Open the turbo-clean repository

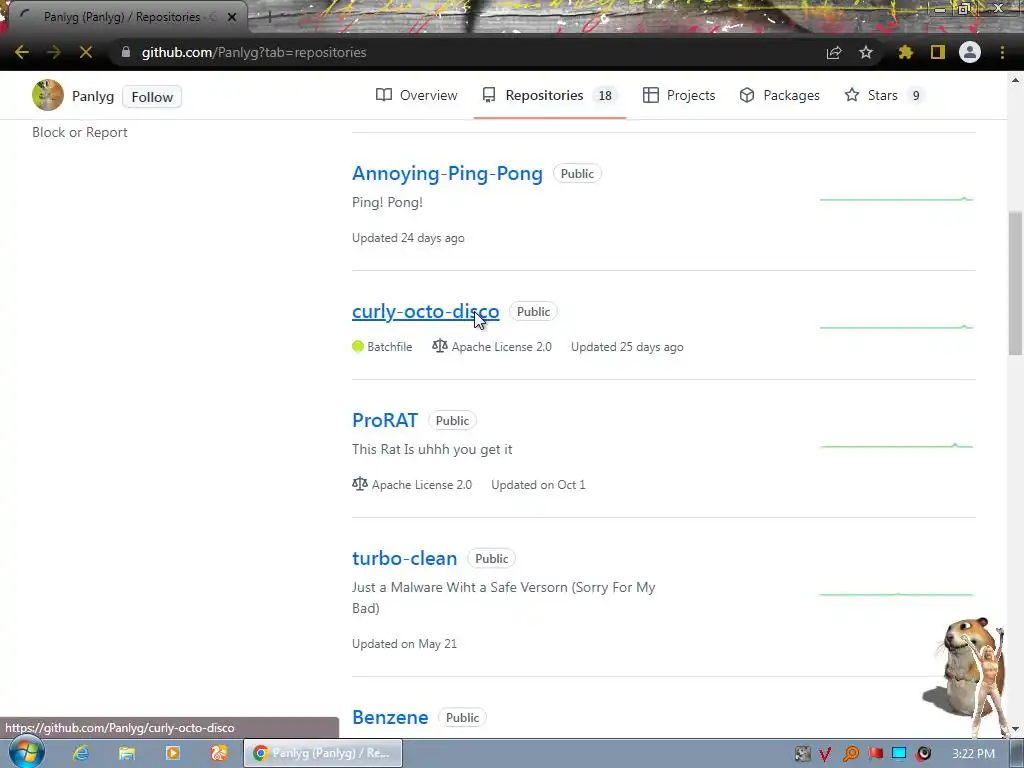404,558
